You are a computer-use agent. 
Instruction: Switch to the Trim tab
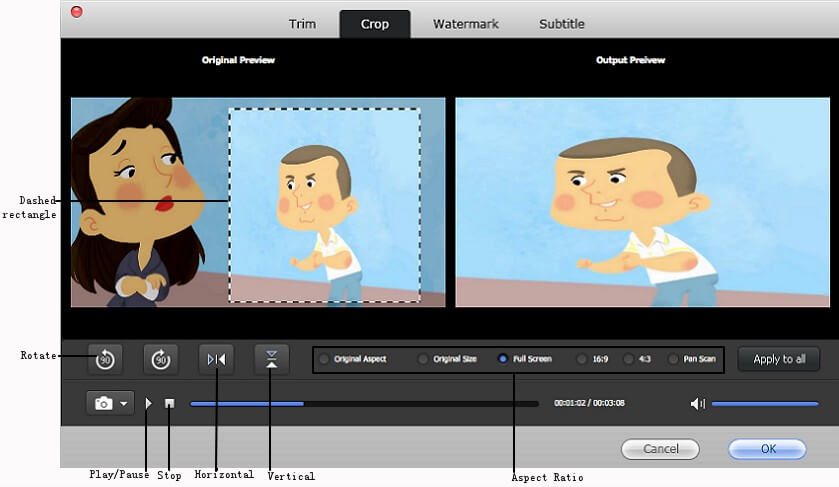tap(302, 24)
